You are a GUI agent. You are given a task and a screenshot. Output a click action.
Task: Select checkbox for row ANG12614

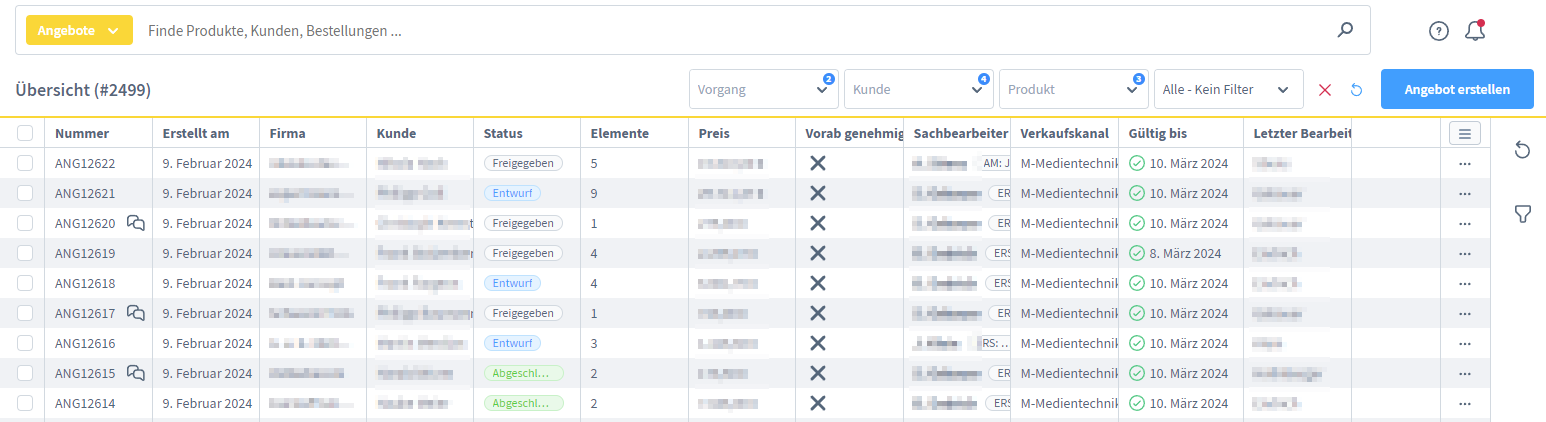(25, 403)
